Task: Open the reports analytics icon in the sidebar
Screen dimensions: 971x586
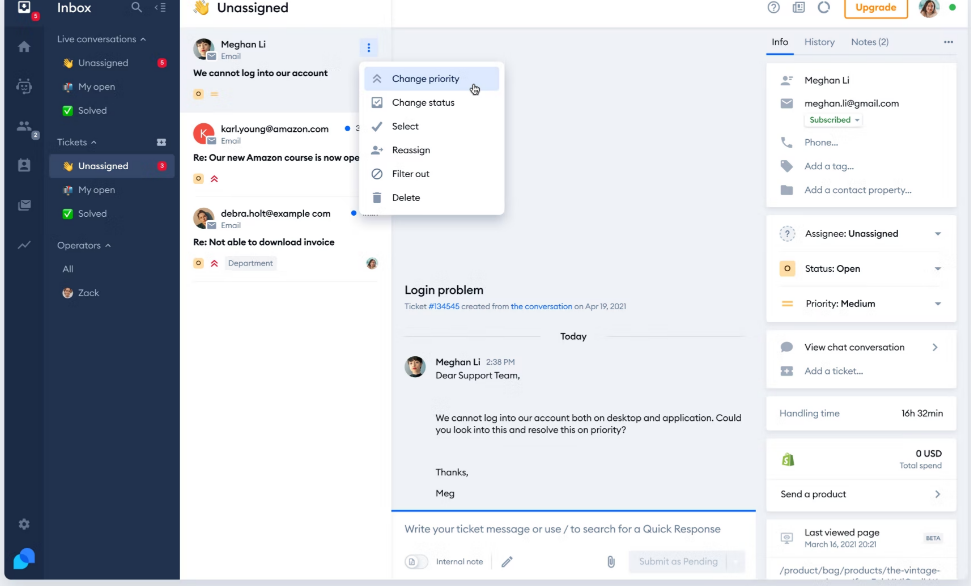Action: click(x=23, y=242)
